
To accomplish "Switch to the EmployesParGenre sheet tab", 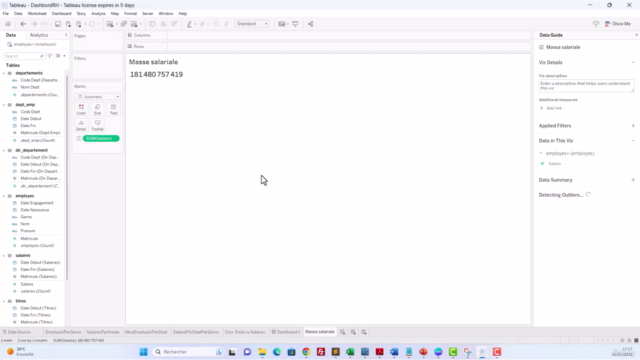I will click(63, 332).
